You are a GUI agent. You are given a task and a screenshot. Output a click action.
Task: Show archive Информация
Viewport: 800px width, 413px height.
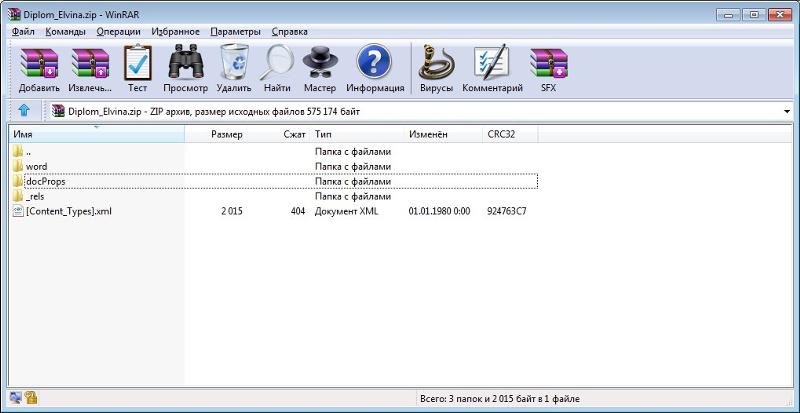click(374, 62)
